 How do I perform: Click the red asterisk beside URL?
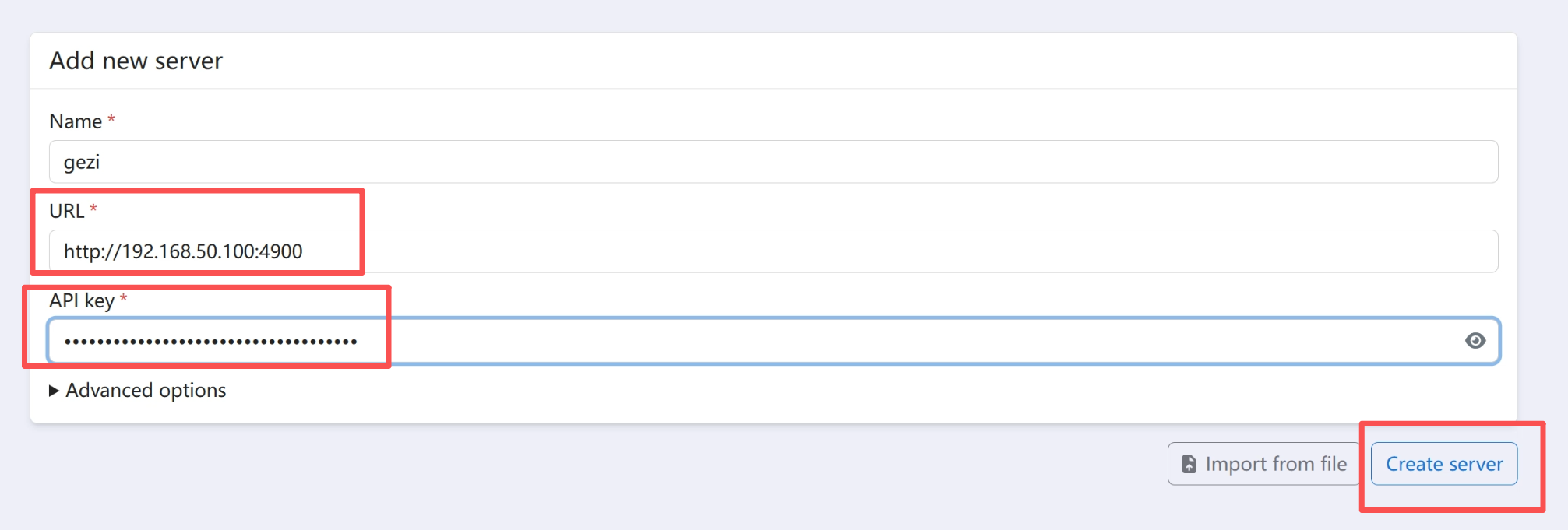(x=93, y=209)
